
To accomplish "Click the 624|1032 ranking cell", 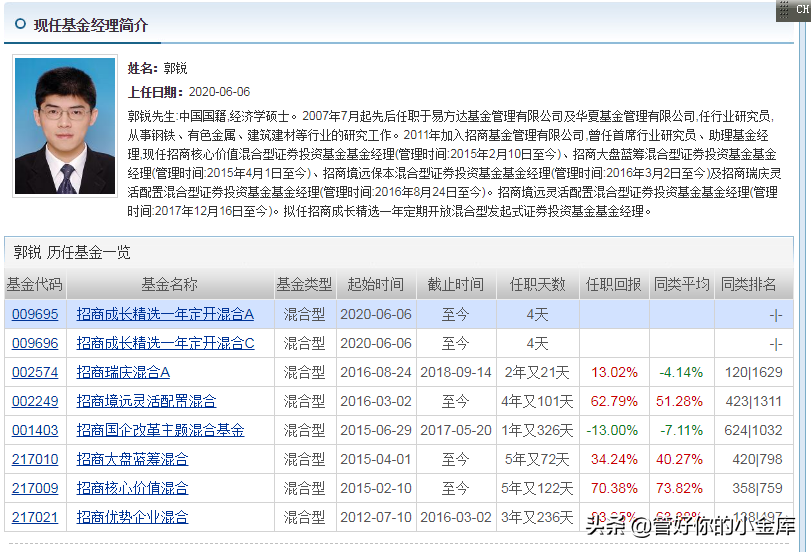I will click(754, 430).
